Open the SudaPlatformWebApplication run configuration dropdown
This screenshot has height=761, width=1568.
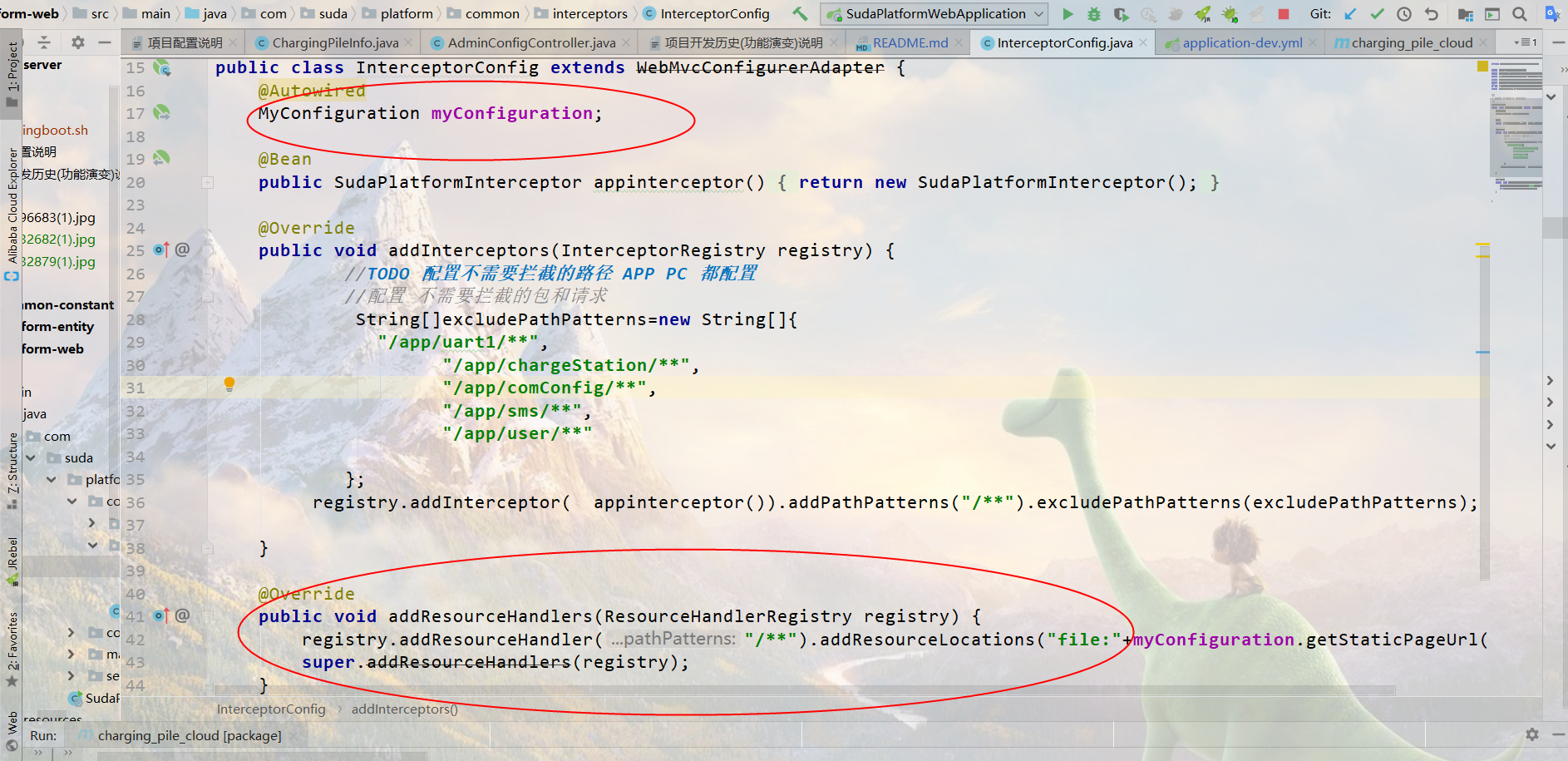[936, 14]
